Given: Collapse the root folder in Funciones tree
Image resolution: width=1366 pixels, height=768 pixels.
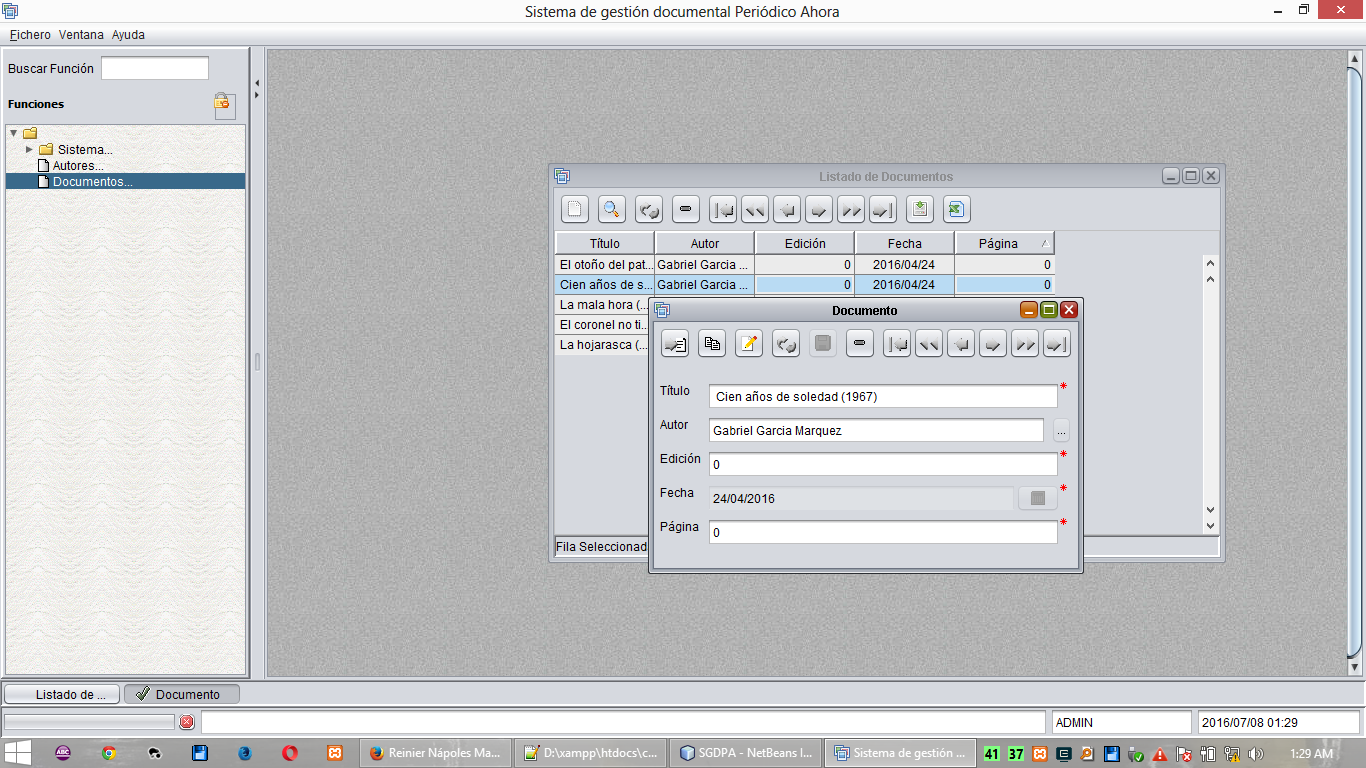Looking at the screenshot, I should click(13, 133).
